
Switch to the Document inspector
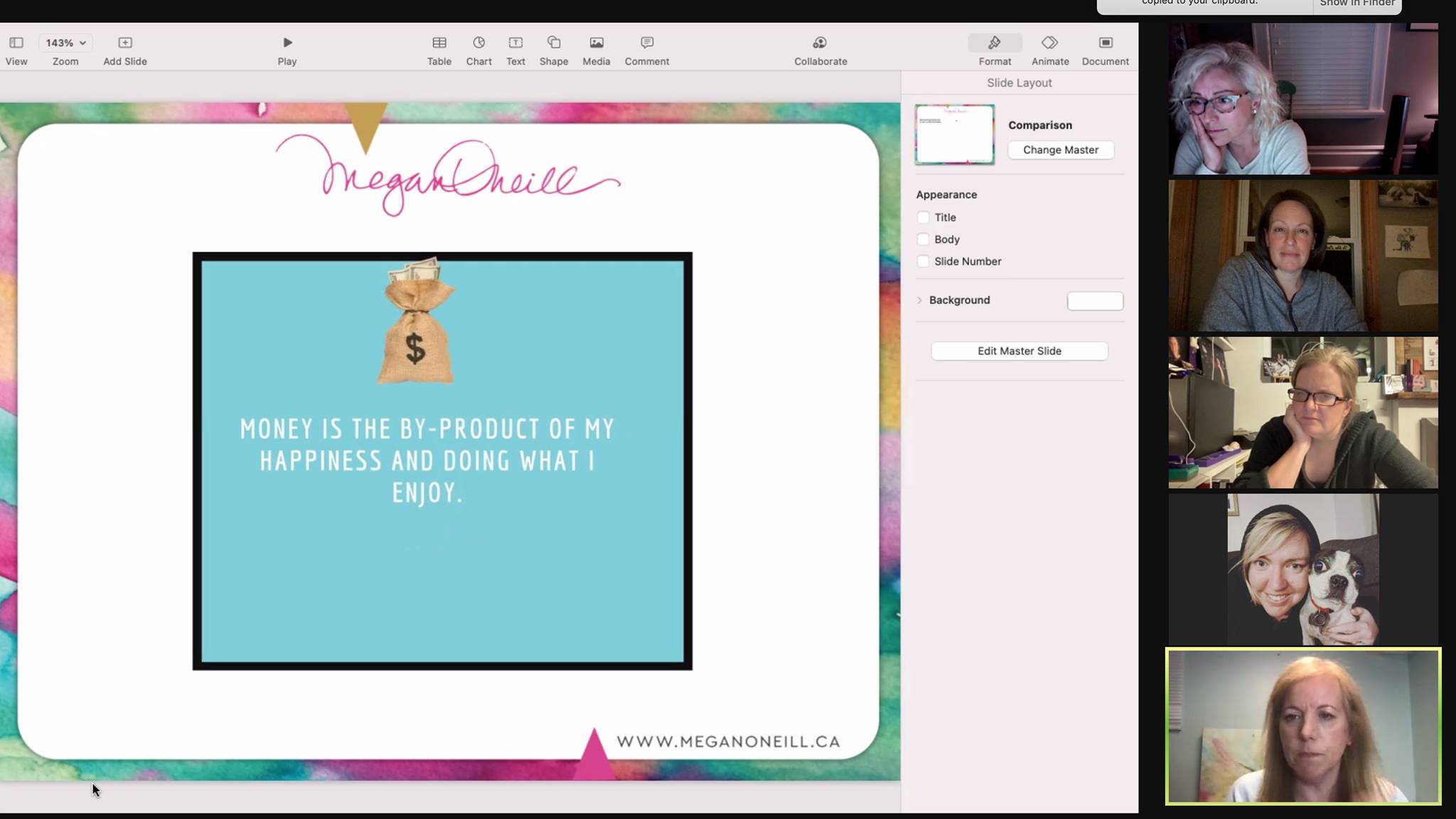[1106, 51]
